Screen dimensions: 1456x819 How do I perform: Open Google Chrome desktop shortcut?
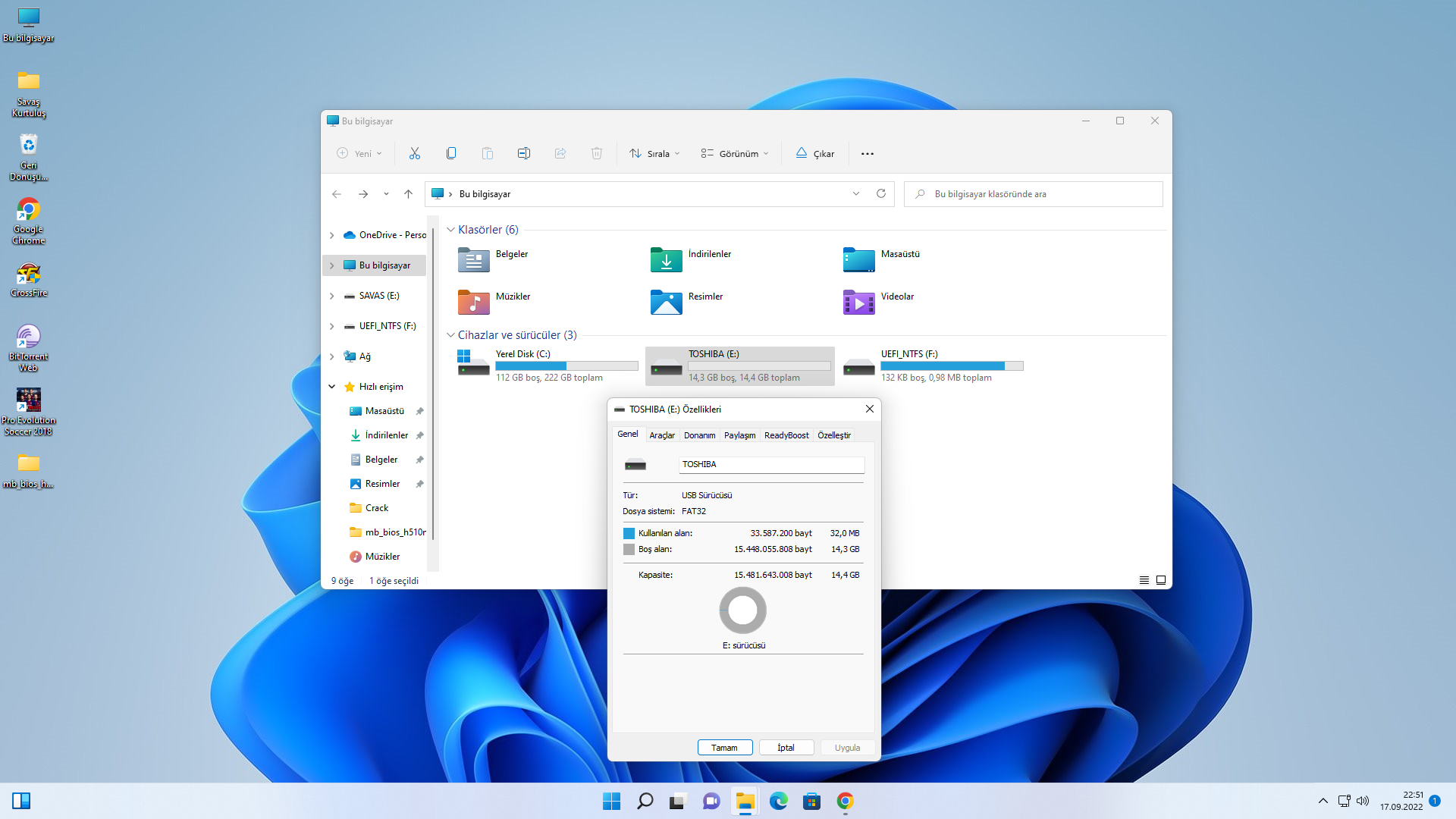28,221
